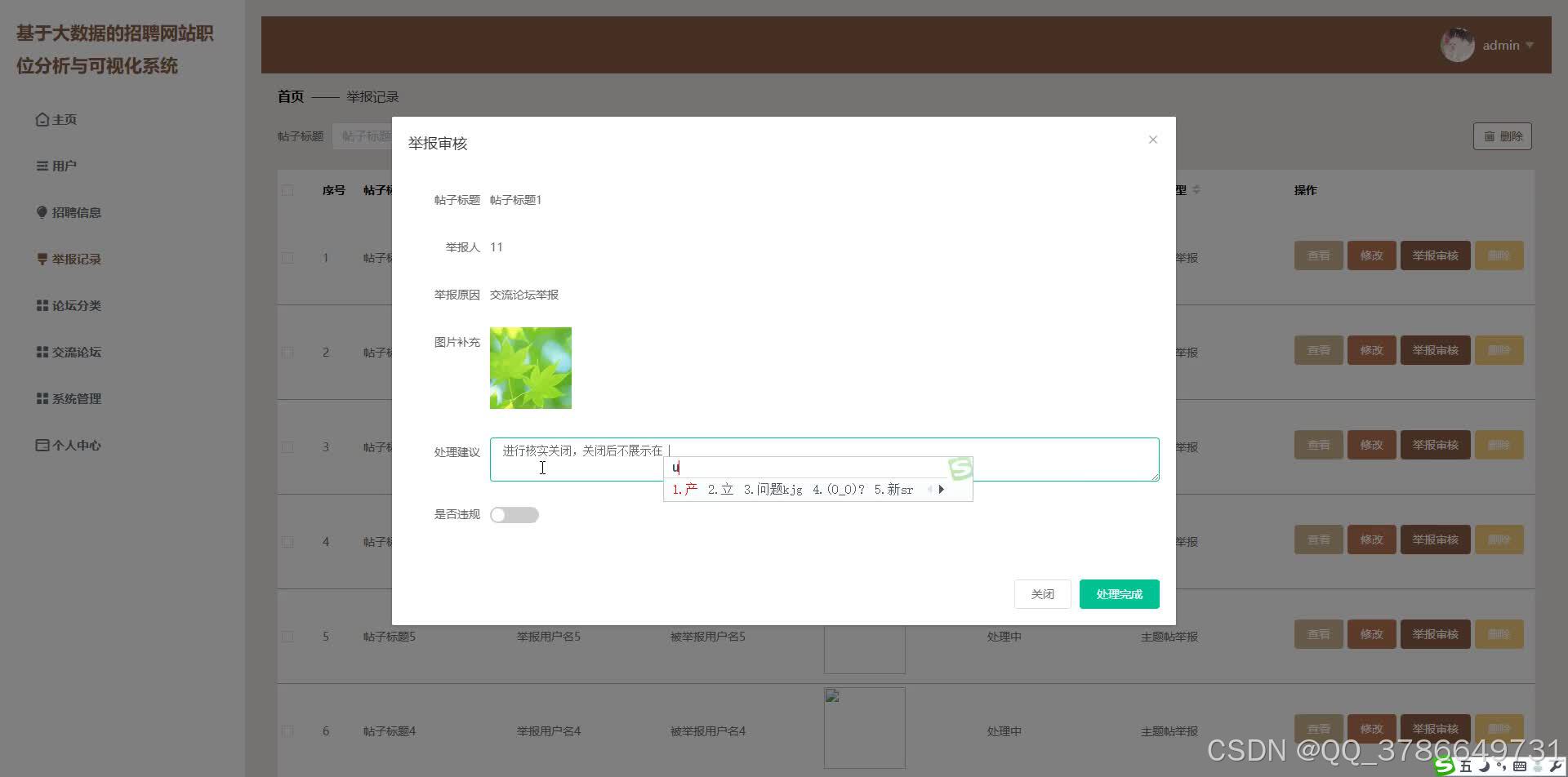
Task: Click 修改 button in row 2
Action: click(1371, 350)
